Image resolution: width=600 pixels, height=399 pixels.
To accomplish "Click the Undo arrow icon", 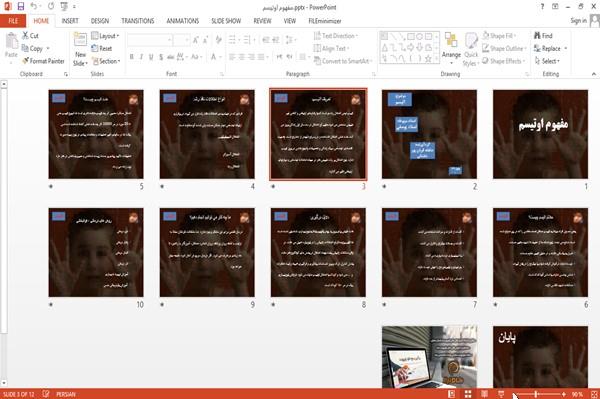I will pos(34,7).
